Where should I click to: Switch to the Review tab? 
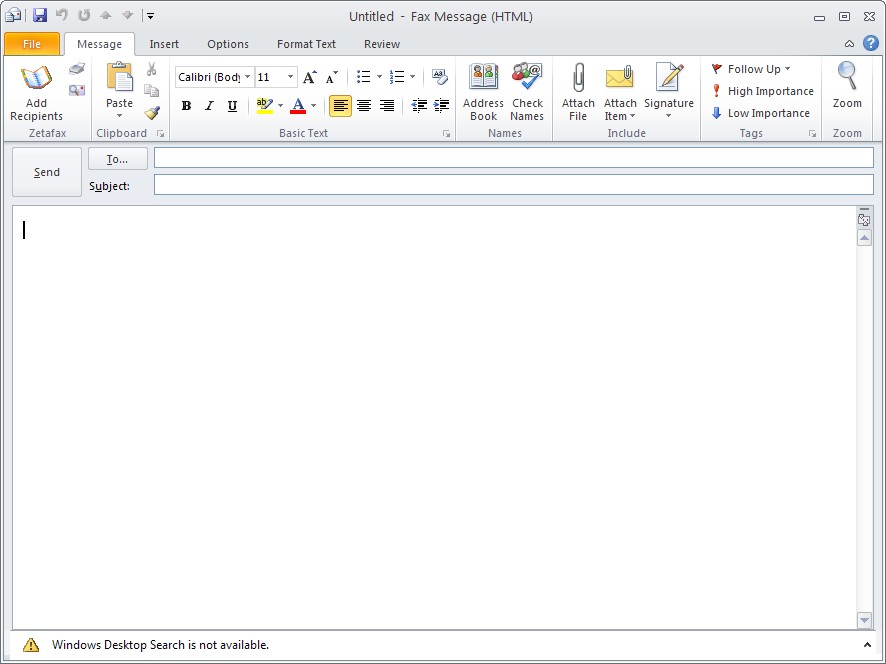click(x=382, y=44)
